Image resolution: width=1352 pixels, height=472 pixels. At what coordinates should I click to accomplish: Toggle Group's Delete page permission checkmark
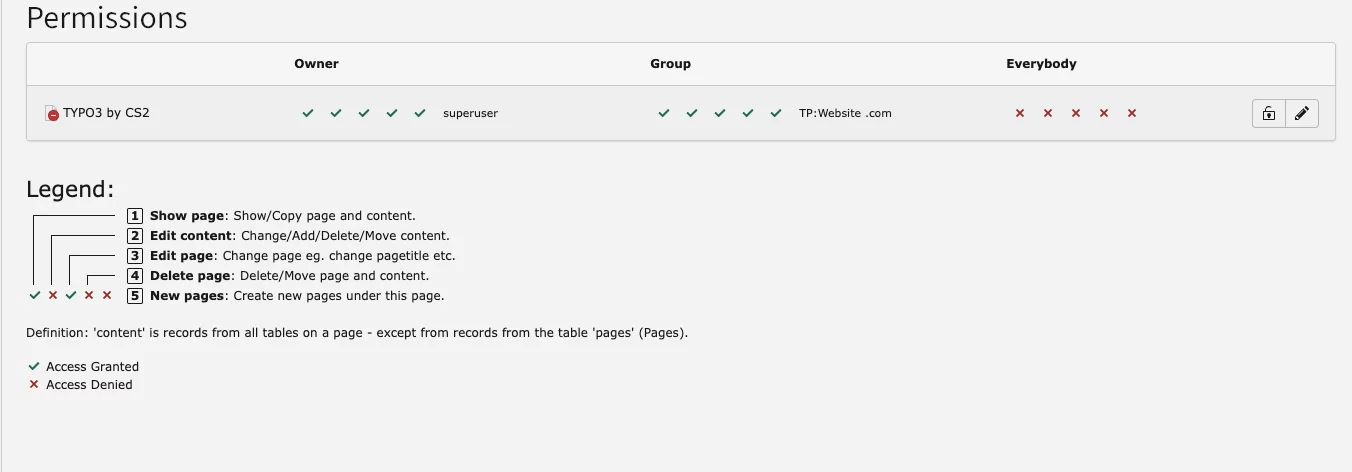pyautogui.click(x=748, y=114)
